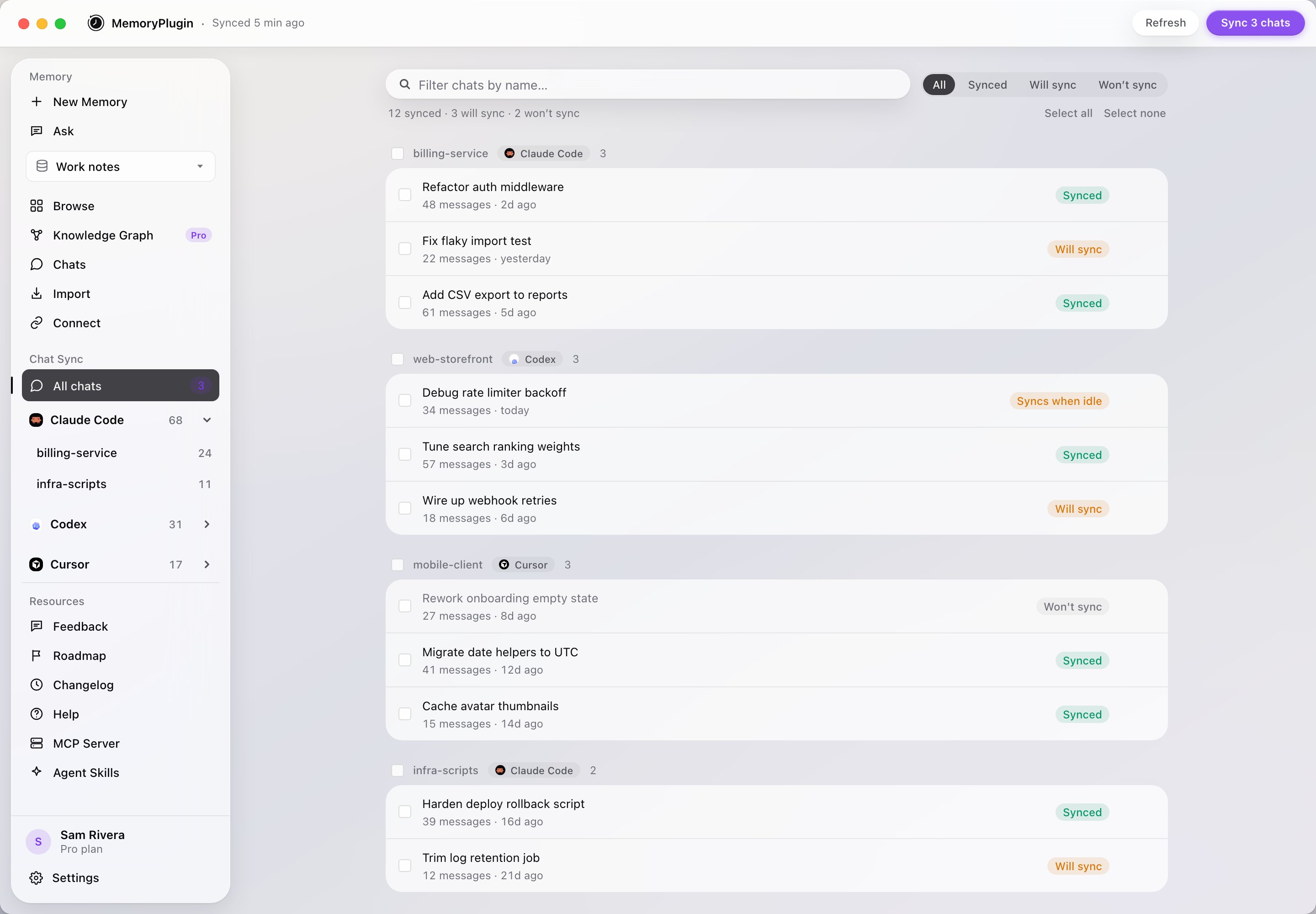Collapse the Claude Code section chevron
The height and width of the screenshot is (914, 1316).
pos(207,420)
